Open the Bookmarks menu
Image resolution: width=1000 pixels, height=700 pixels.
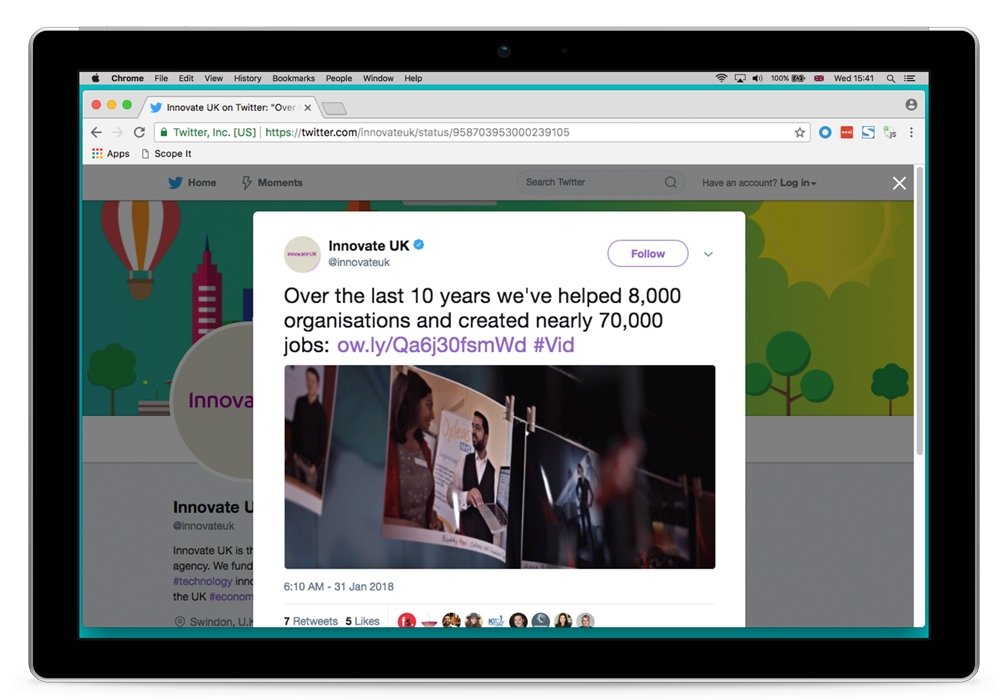tap(293, 78)
